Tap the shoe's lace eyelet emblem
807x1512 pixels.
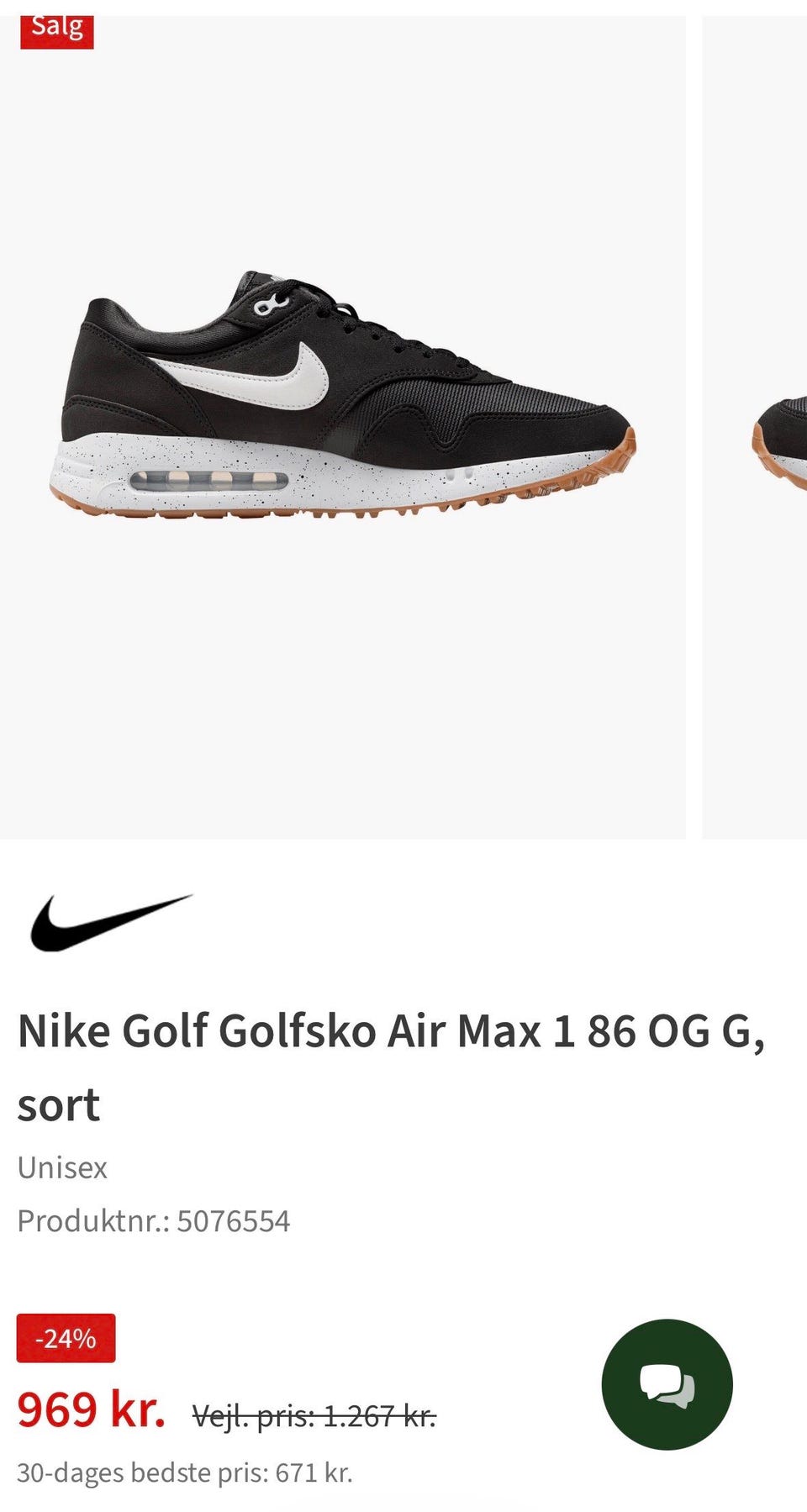click(x=270, y=303)
